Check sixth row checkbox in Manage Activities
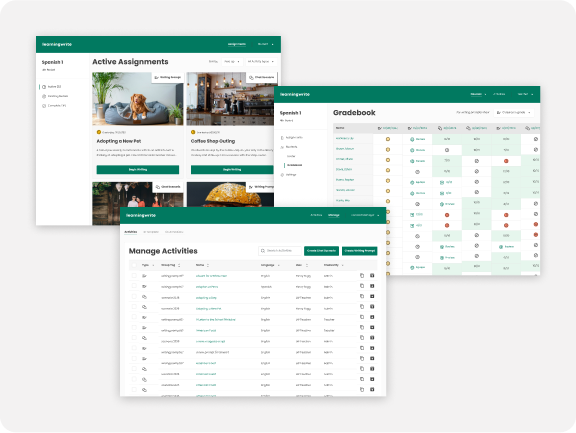Viewport: 576px width, 433px height. tap(134, 327)
